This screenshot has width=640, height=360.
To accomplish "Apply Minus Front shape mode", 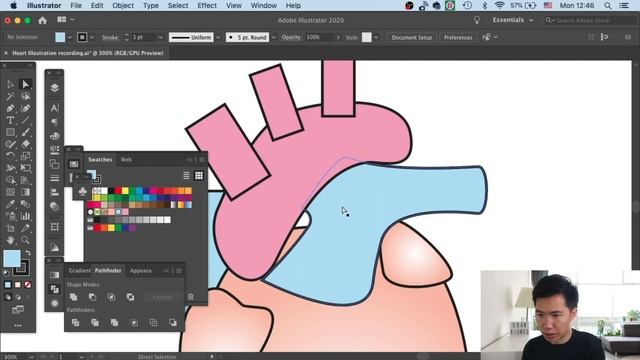I will click(x=93, y=297).
